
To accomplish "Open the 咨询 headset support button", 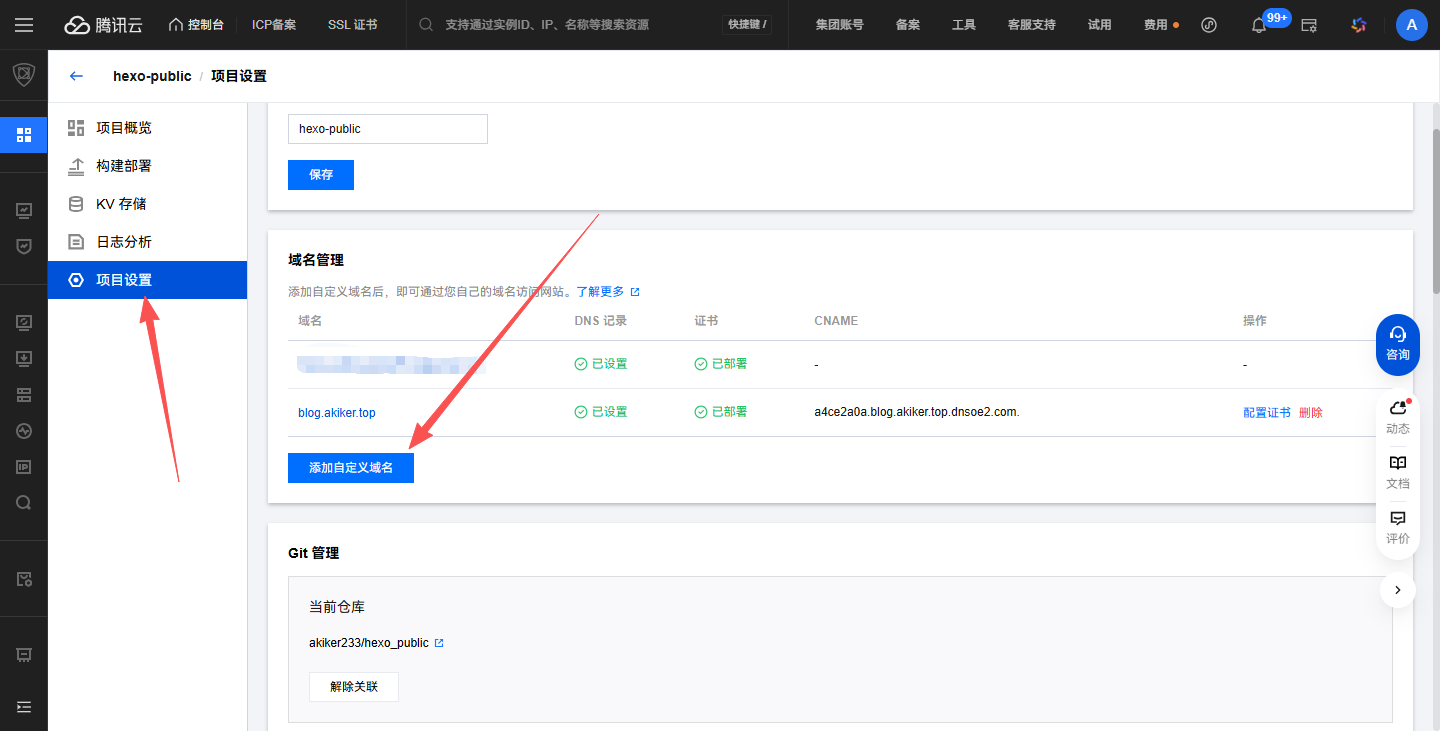I will (x=1397, y=344).
